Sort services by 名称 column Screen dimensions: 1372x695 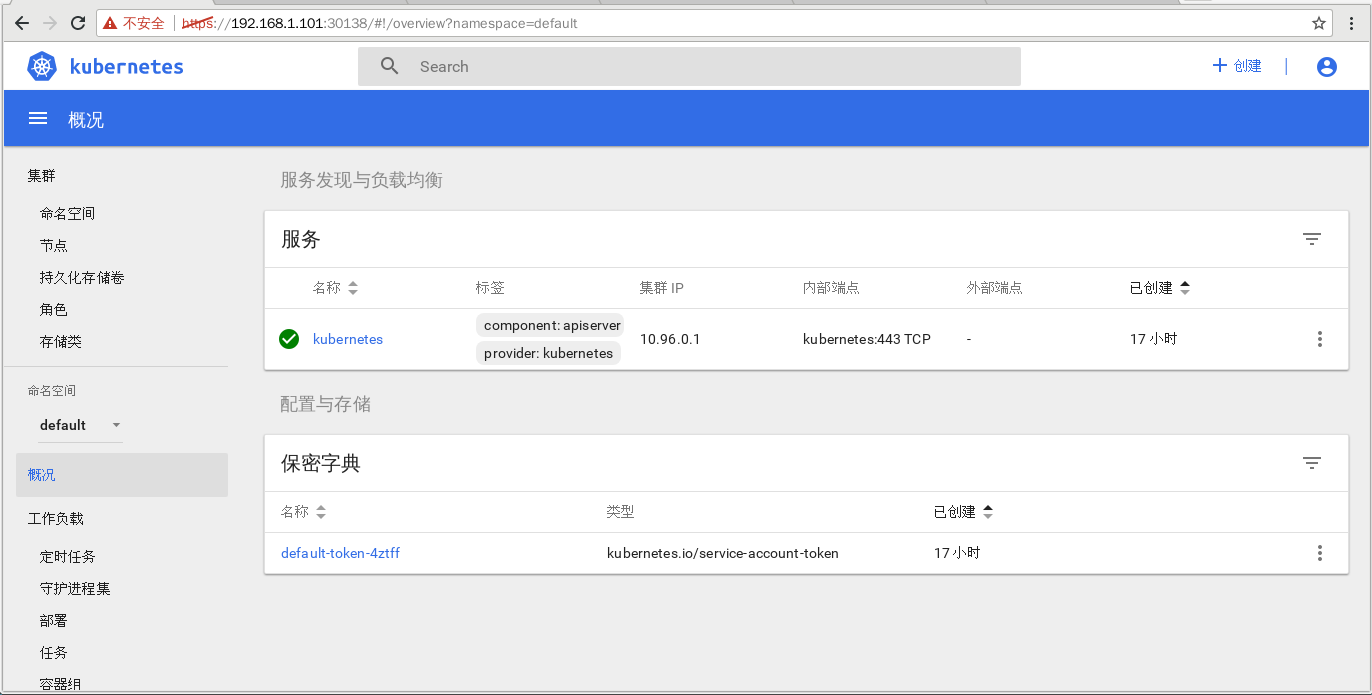click(x=335, y=288)
